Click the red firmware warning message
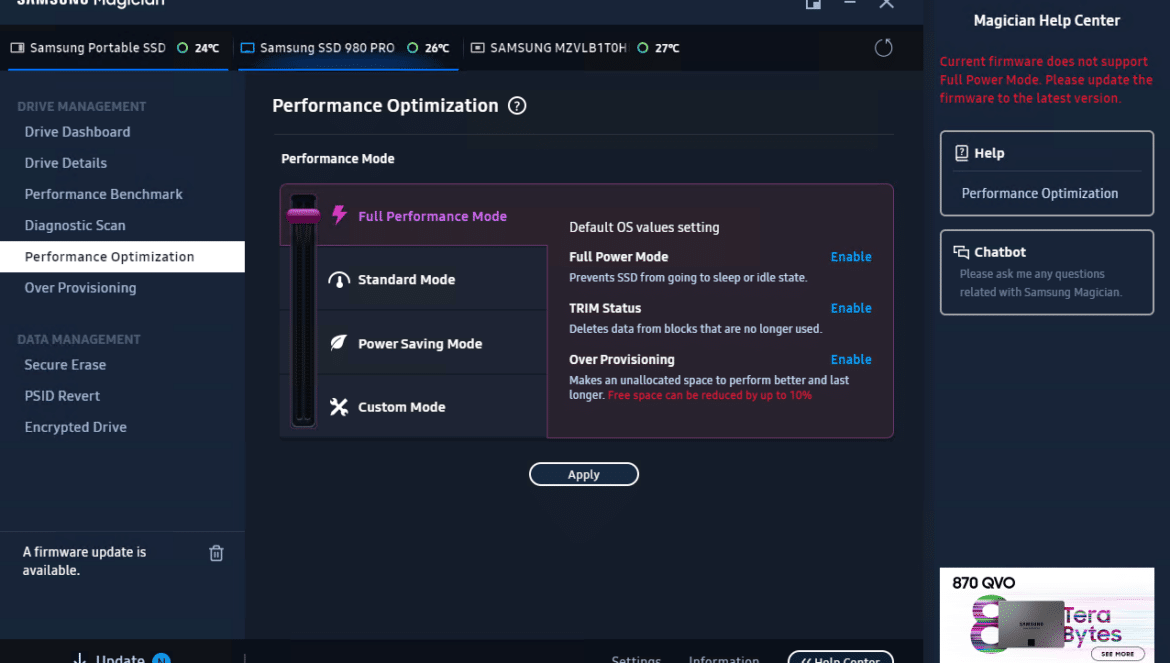1170x663 pixels. tap(1046, 80)
